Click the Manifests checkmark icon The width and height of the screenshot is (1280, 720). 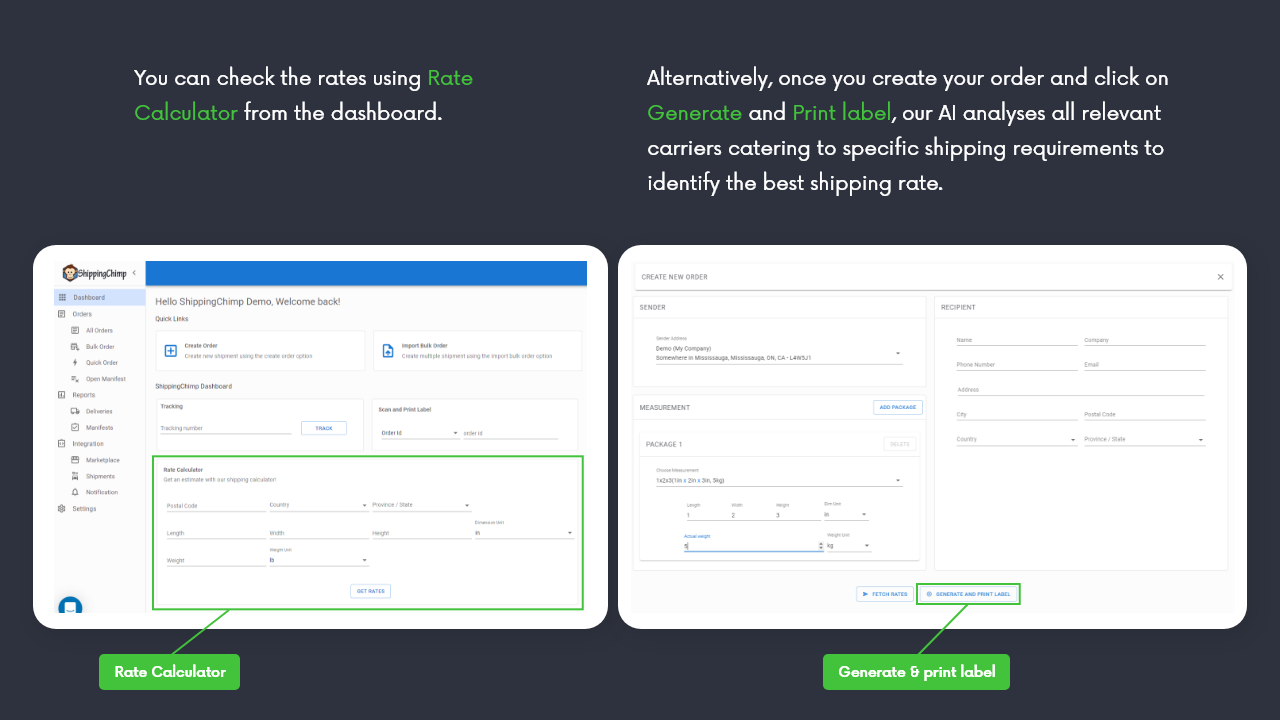(x=75, y=427)
